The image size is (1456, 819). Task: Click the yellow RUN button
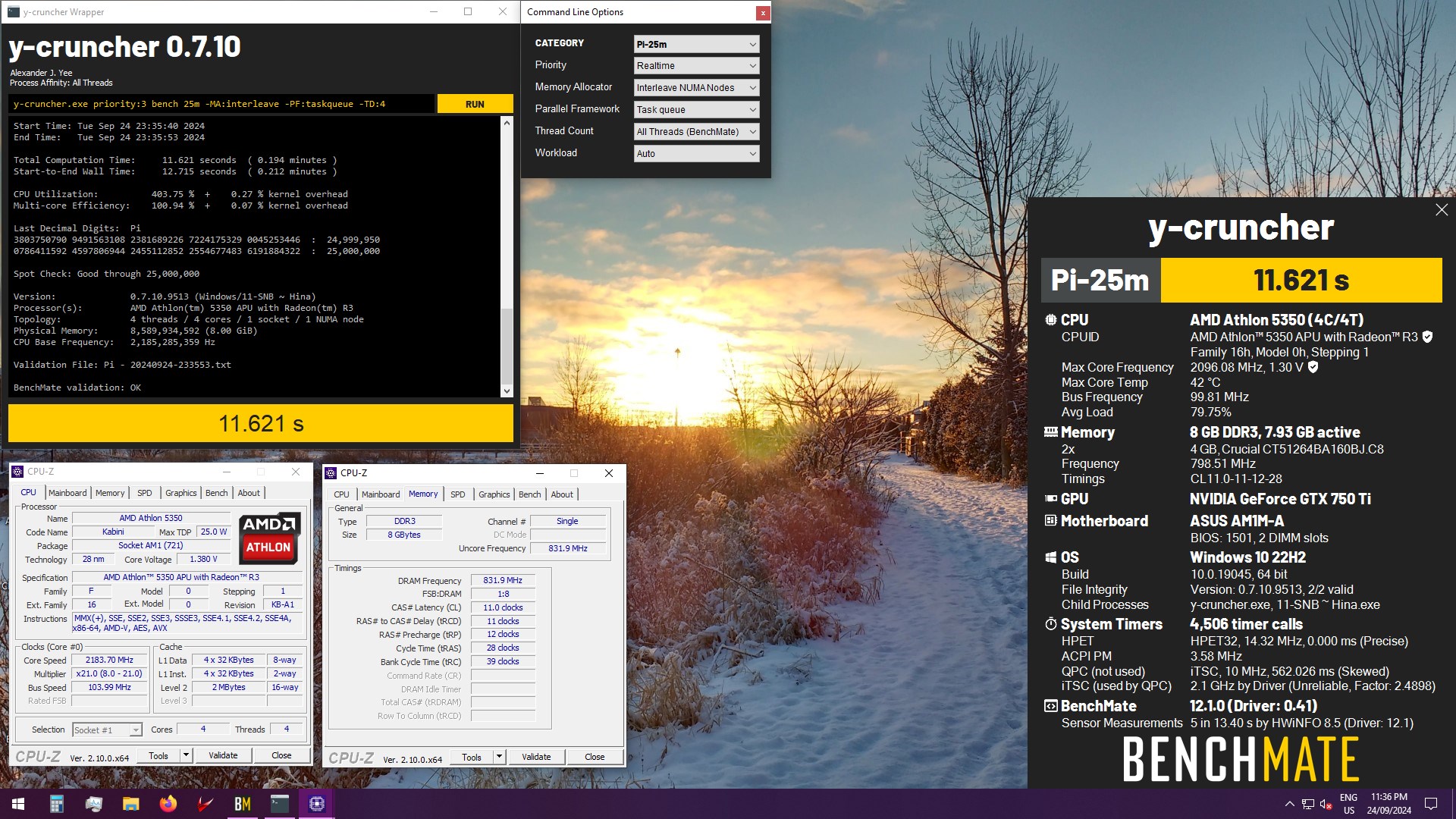[475, 104]
